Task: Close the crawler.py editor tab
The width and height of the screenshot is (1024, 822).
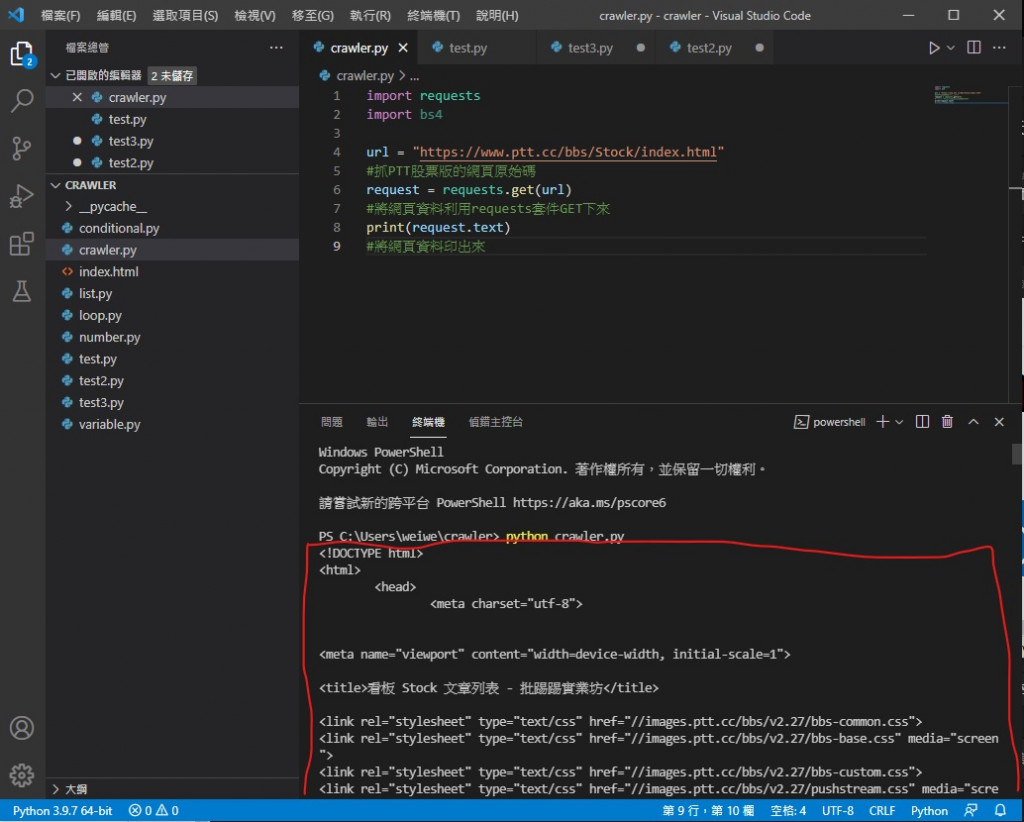Action: tap(403, 48)
